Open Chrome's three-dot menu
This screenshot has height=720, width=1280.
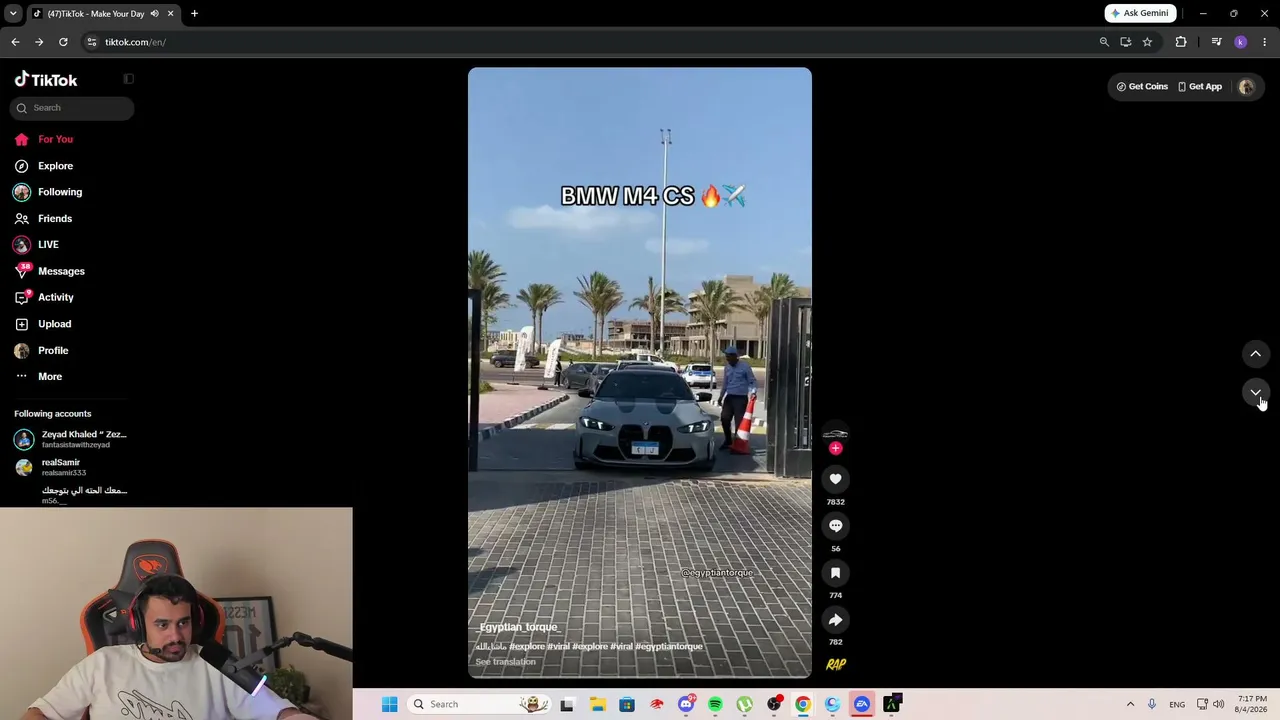click(x=1264, y=42)
